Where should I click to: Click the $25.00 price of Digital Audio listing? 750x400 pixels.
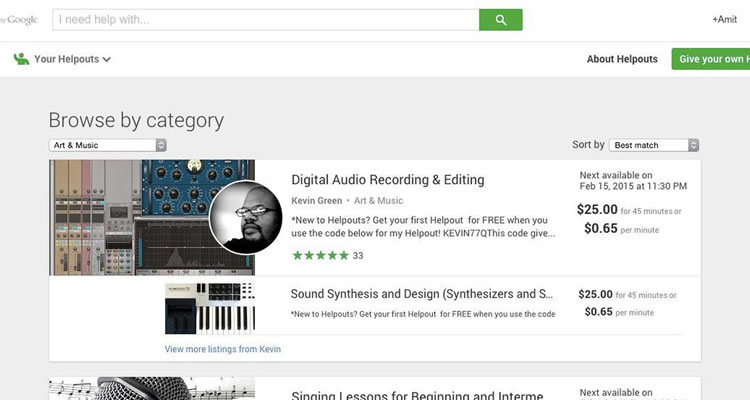click(x=597, y=210)
